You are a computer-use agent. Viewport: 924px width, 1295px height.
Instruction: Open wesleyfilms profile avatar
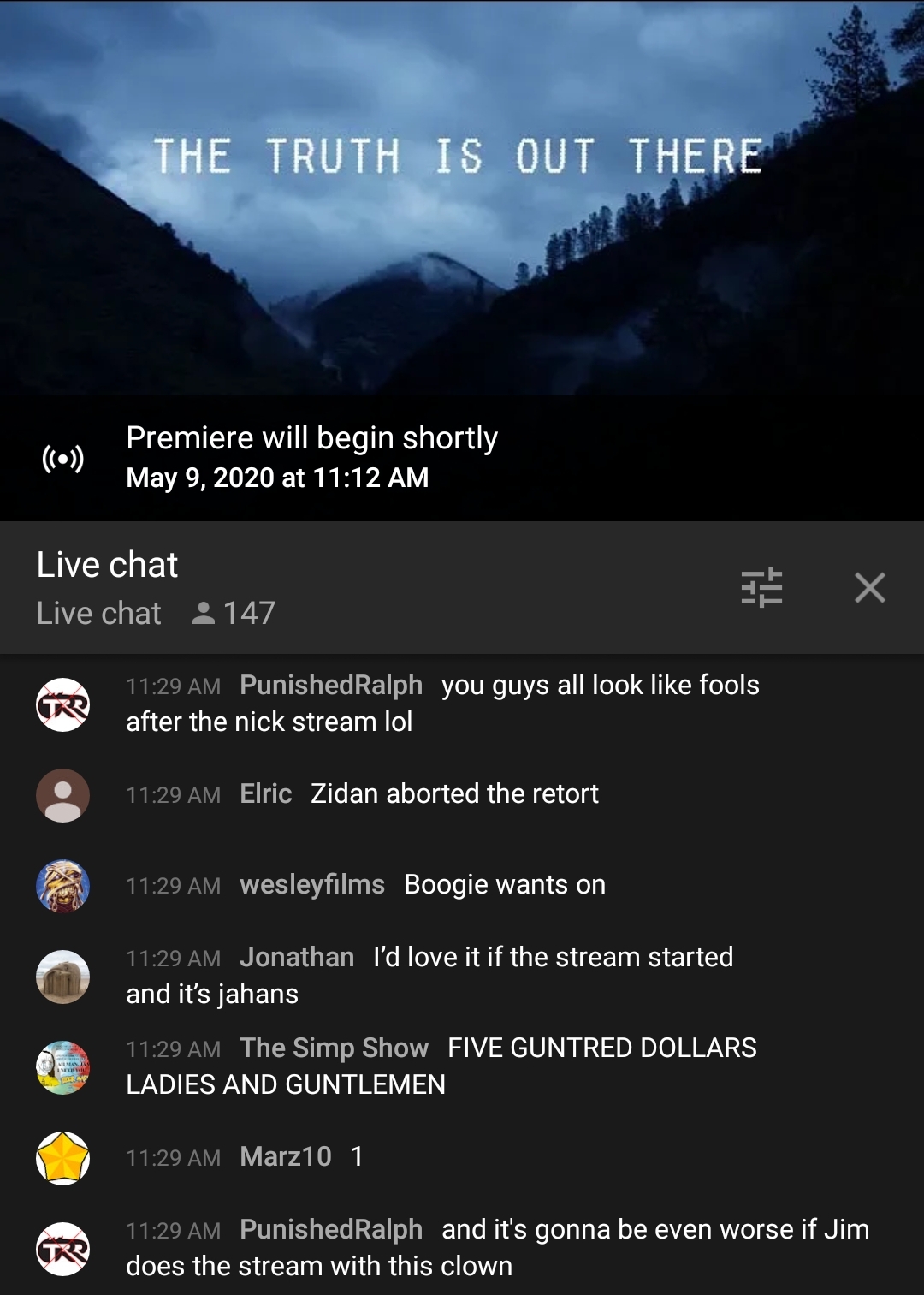coord(62,886)
